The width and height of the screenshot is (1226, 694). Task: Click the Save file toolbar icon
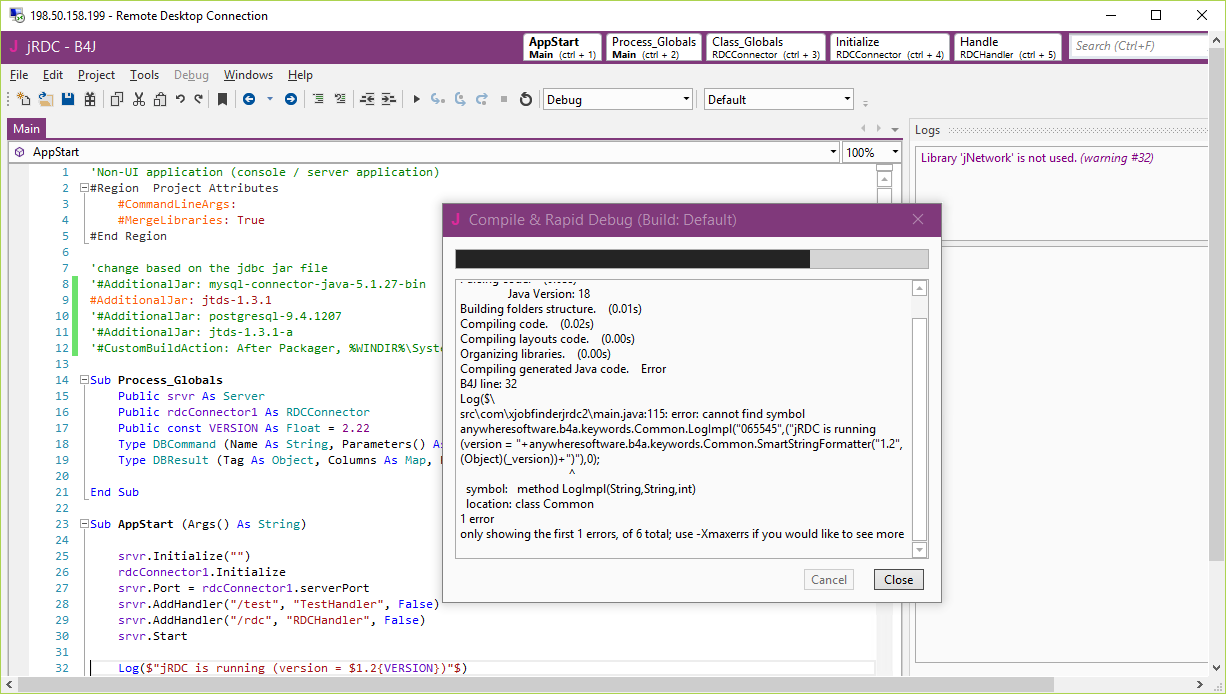coord(68,99)
